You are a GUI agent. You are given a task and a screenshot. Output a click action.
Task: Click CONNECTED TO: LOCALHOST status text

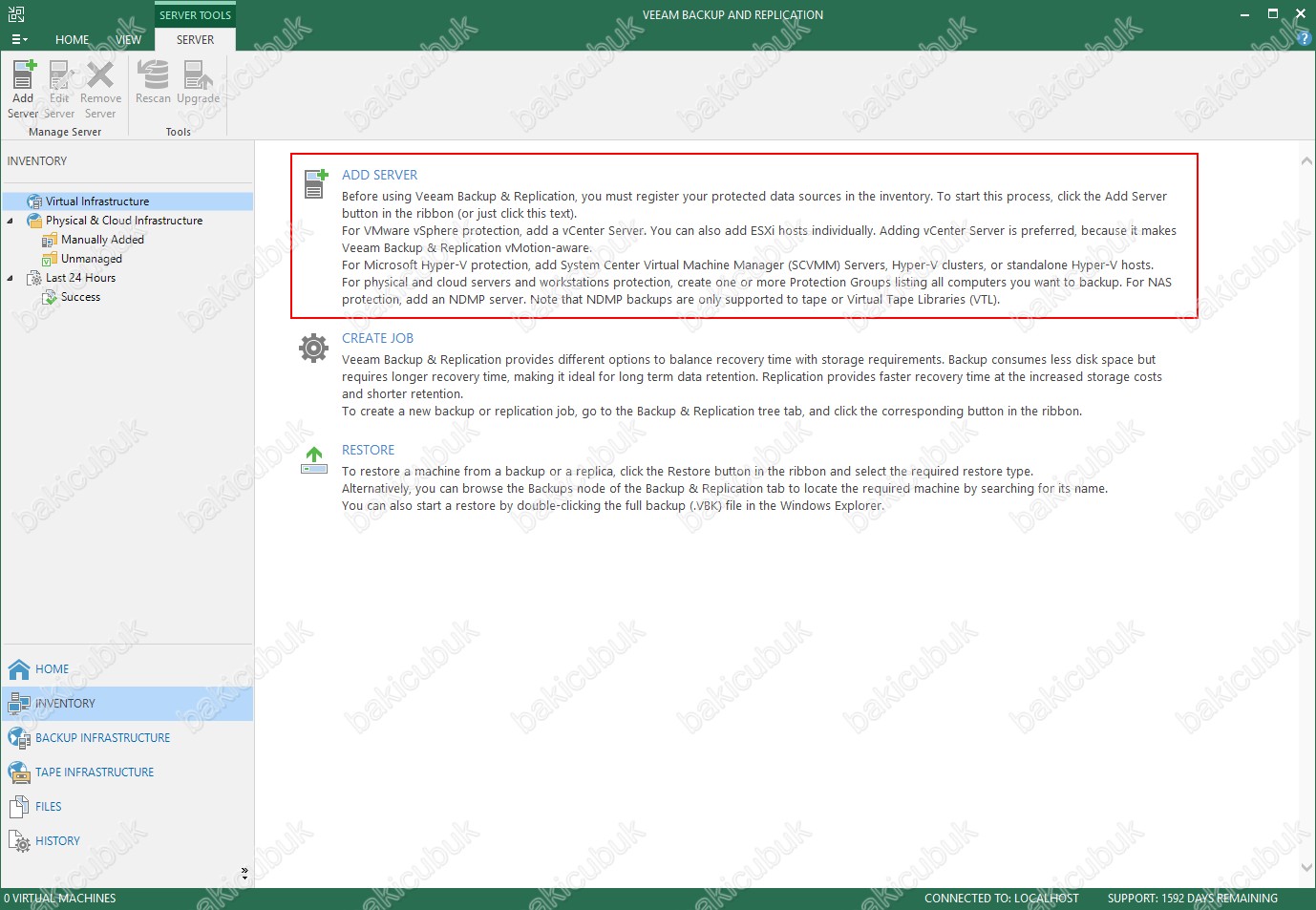(1001, 899)
